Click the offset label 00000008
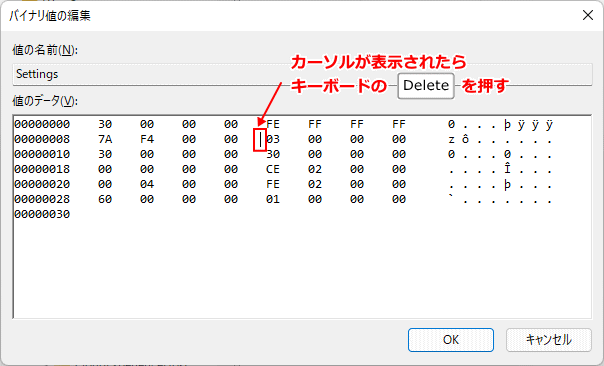The image size is (604, 366). pyautogui.click(x=42, y=139)
